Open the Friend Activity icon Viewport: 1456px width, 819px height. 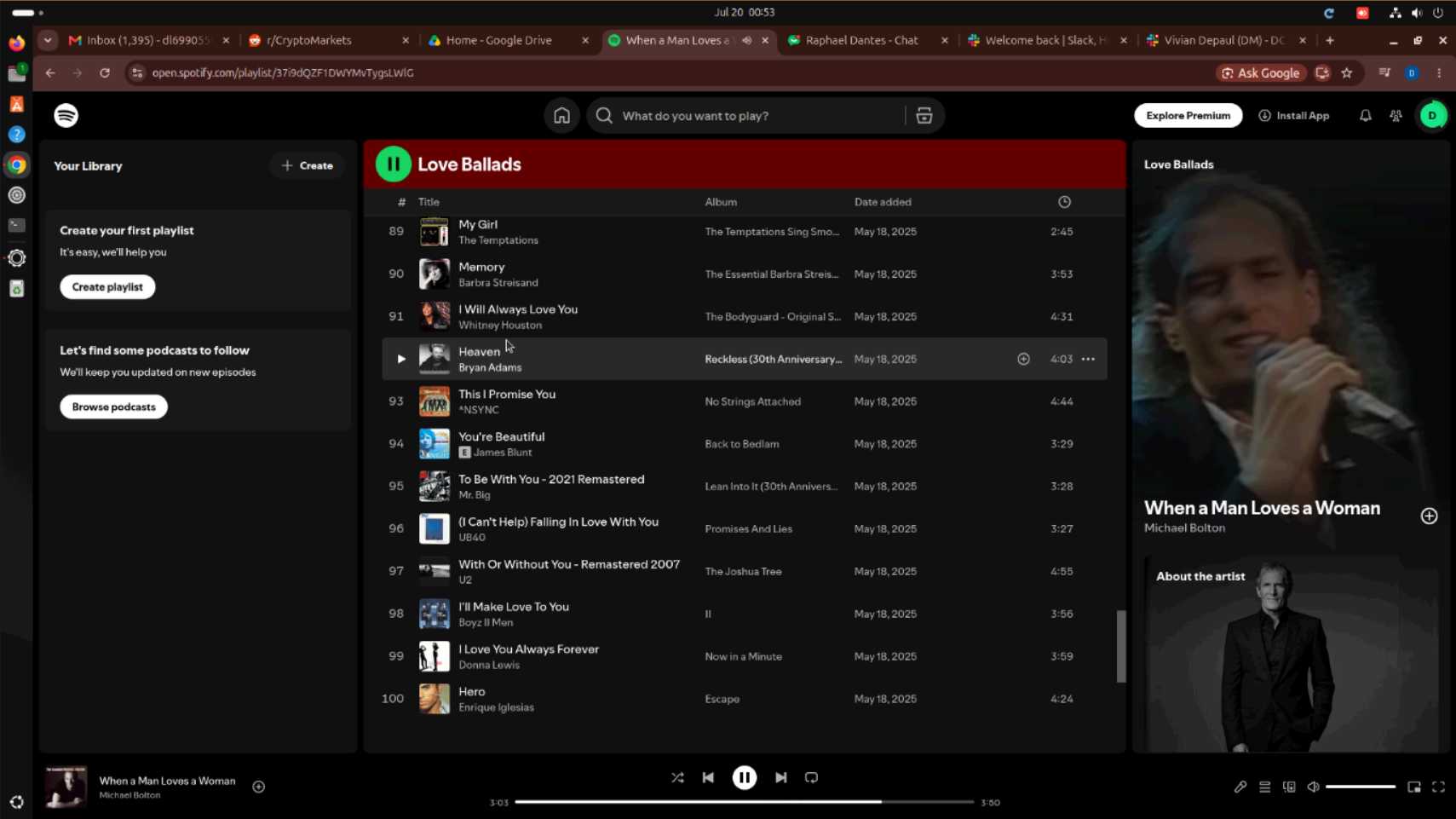pos(1396,116)
